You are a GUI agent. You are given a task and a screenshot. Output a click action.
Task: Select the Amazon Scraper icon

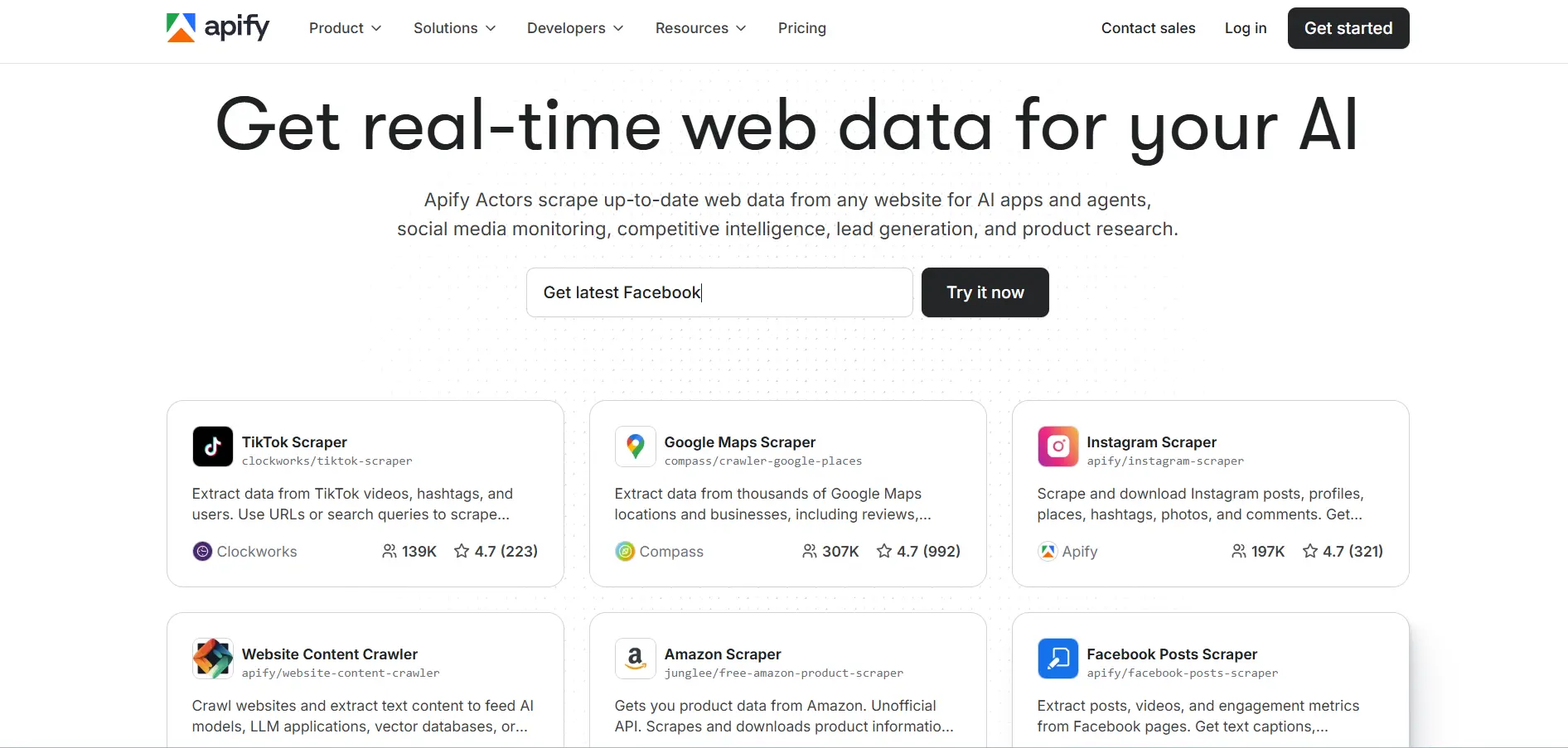(x=635, y=659)
